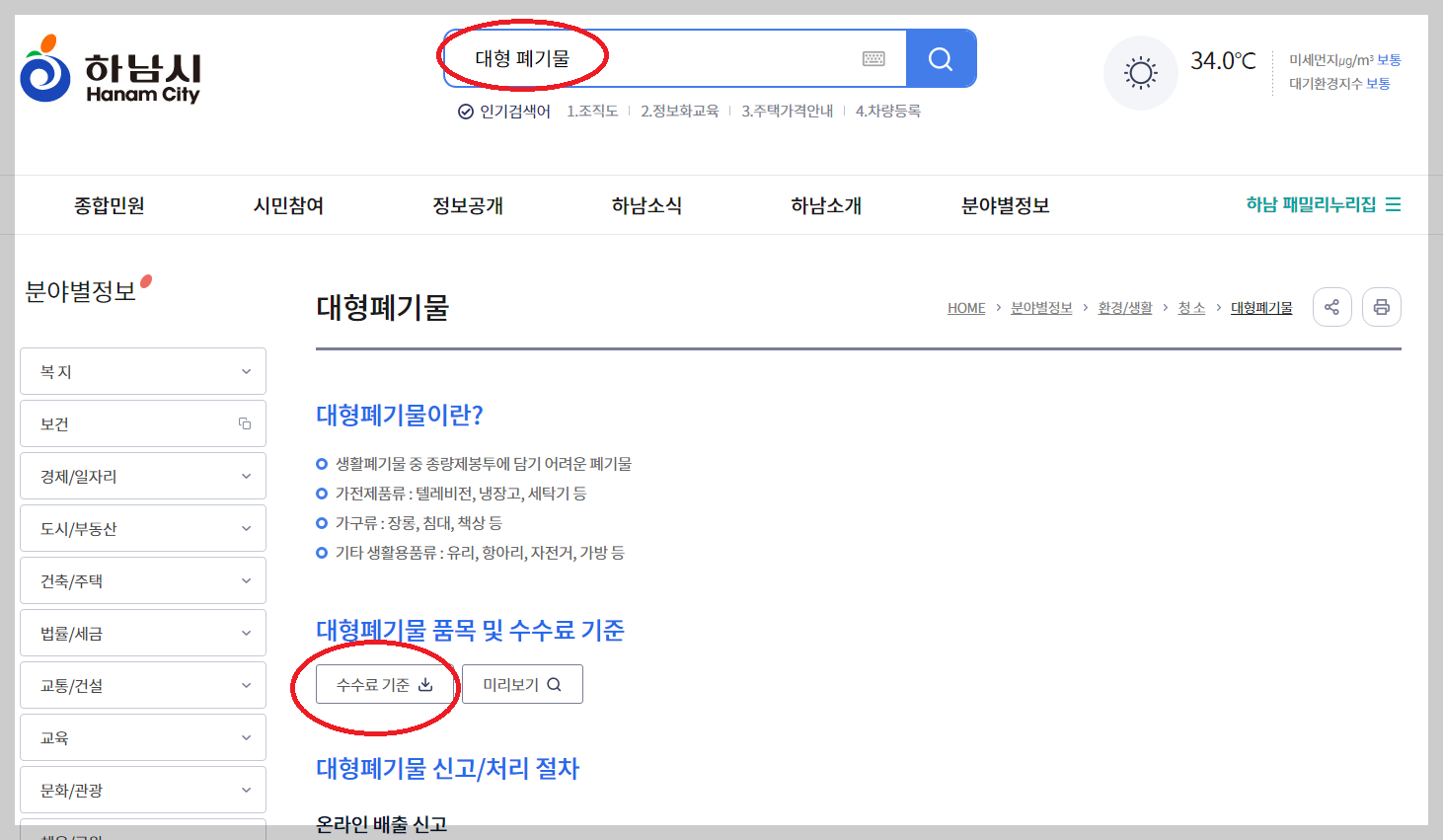The width and height of the screenshot is (1443, 840).
Task: Click the 온라인 배출 신고 subheading
Action: [x=381, y=824]
